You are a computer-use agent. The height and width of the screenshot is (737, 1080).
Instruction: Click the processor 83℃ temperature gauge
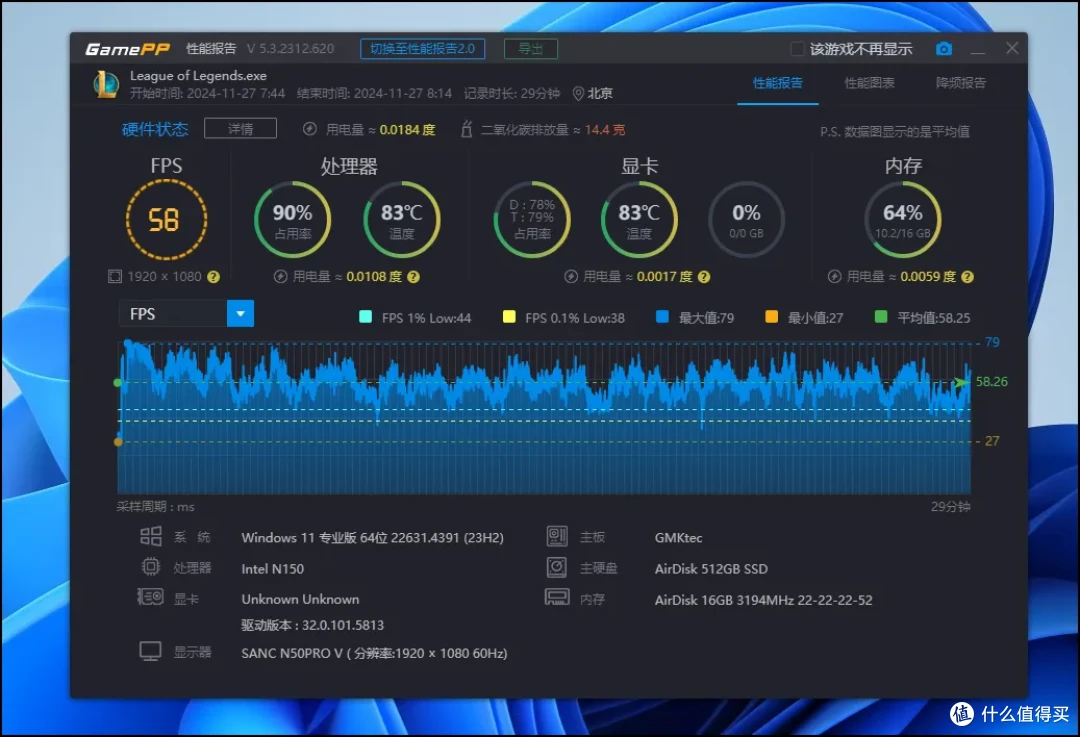click(x=402, y=220)
